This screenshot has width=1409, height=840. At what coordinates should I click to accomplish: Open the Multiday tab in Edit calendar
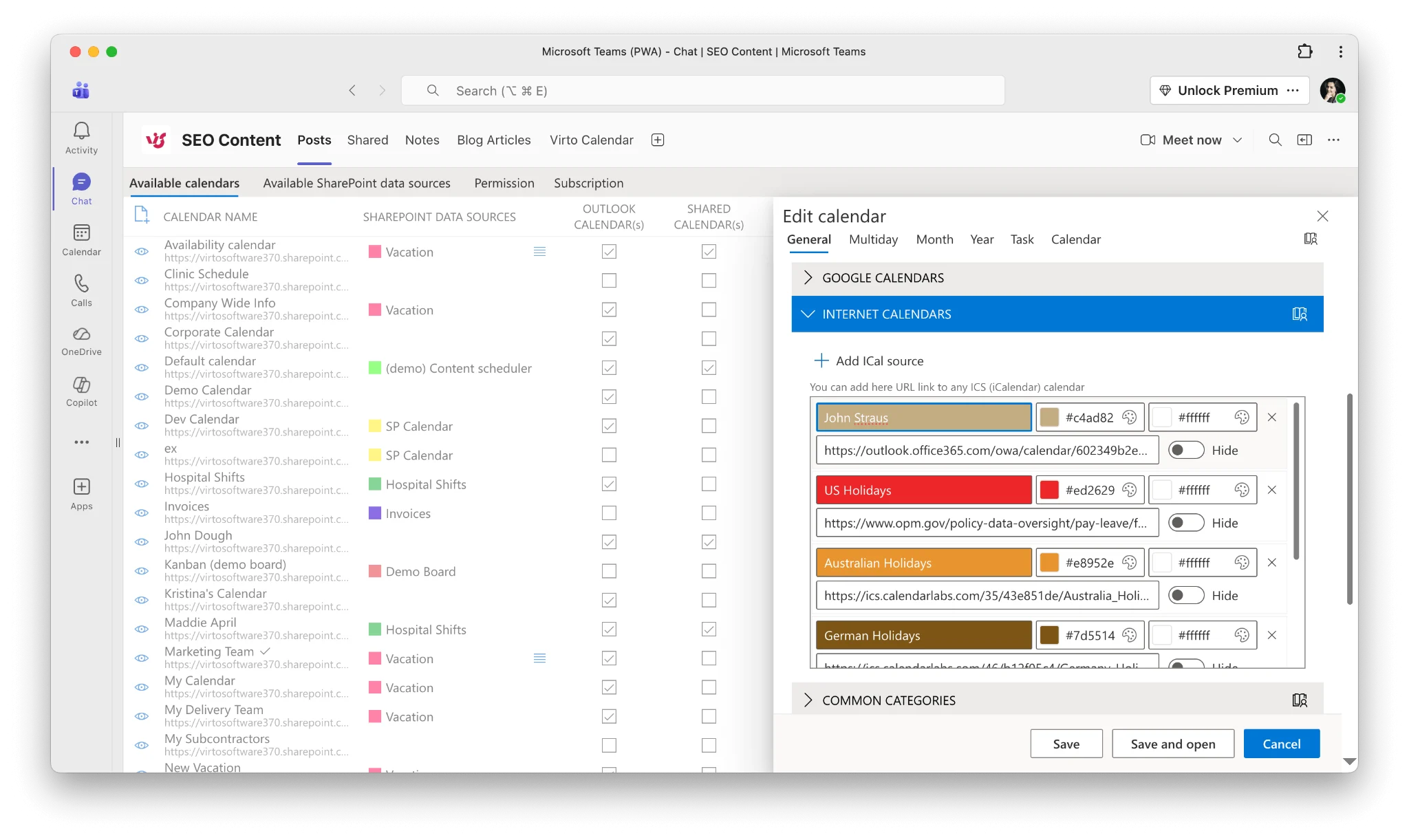tap(873, 239)
